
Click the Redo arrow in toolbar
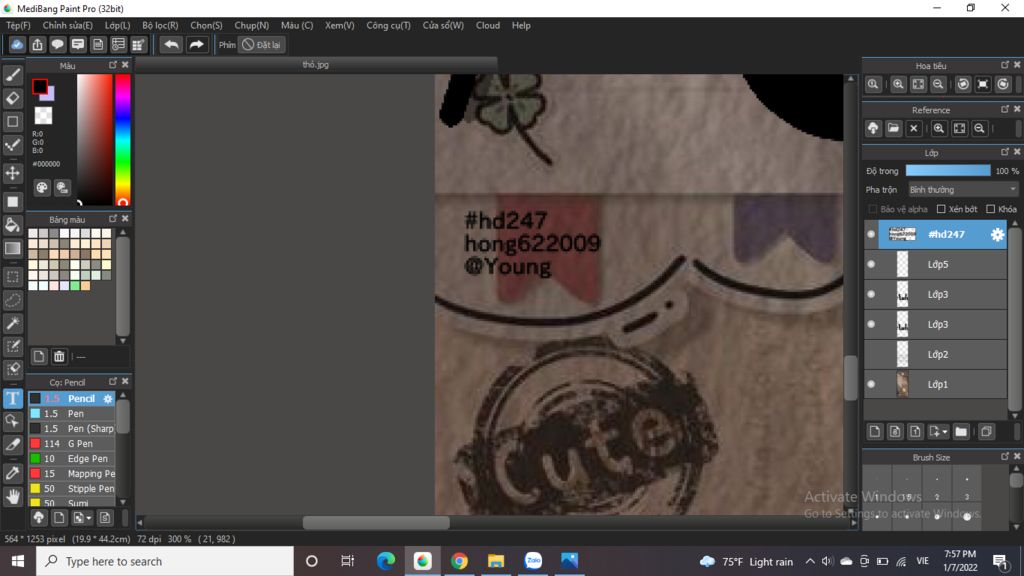tap(196, 44)
